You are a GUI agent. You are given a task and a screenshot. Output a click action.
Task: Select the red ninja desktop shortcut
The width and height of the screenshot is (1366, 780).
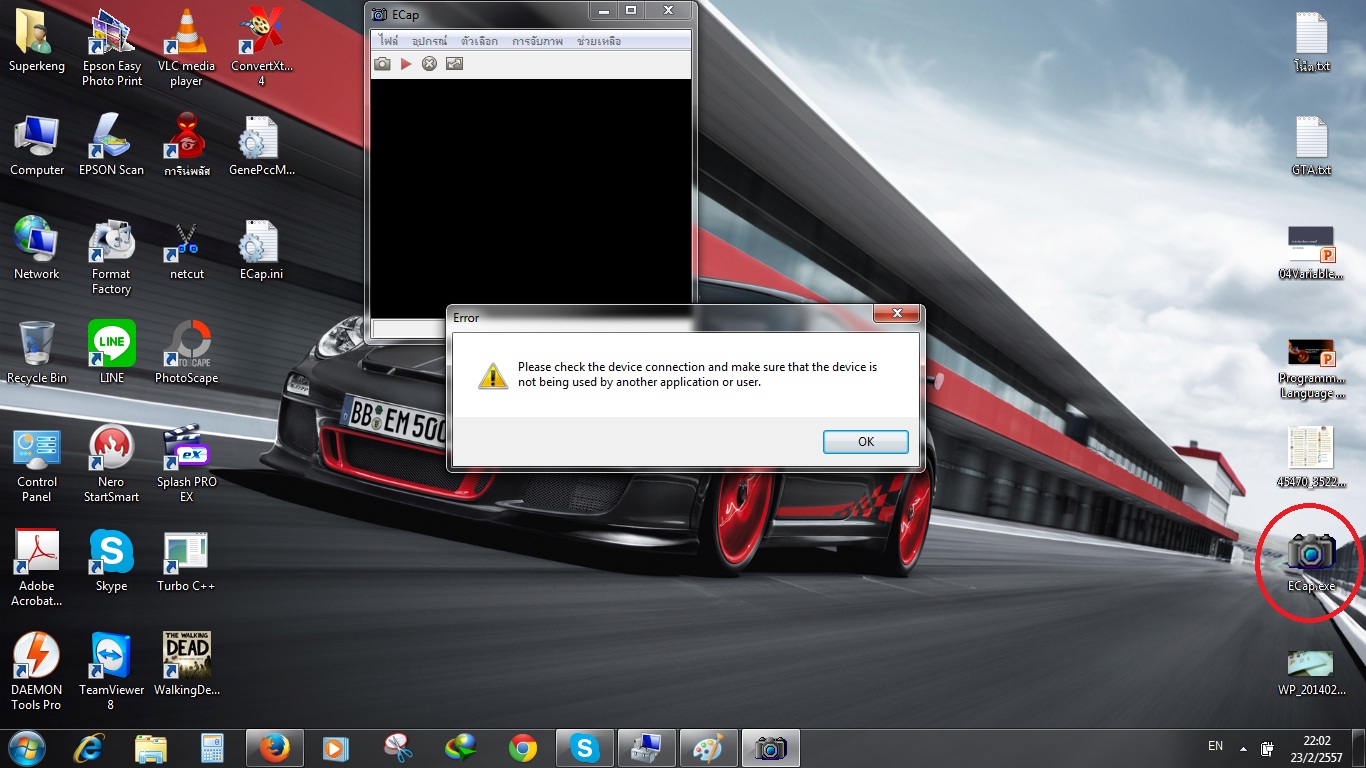186,146
